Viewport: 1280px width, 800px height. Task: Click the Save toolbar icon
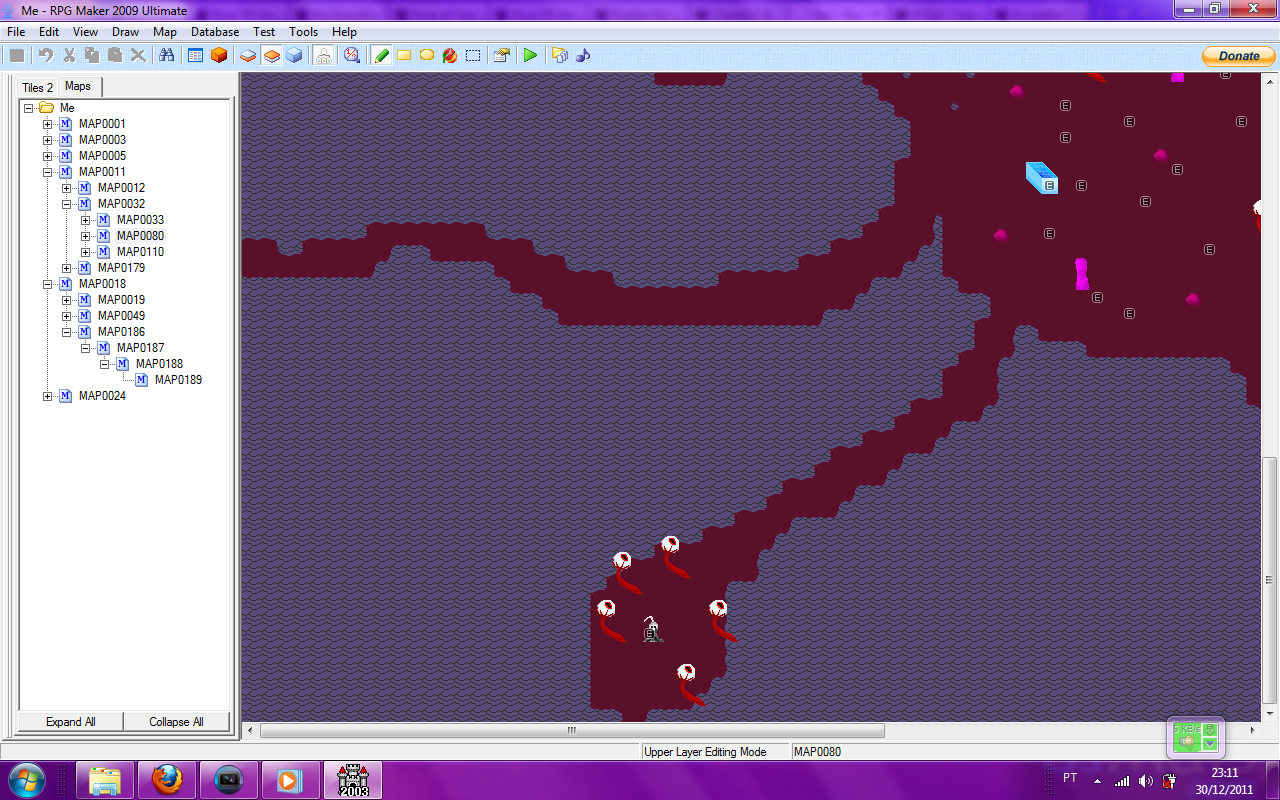17,56
